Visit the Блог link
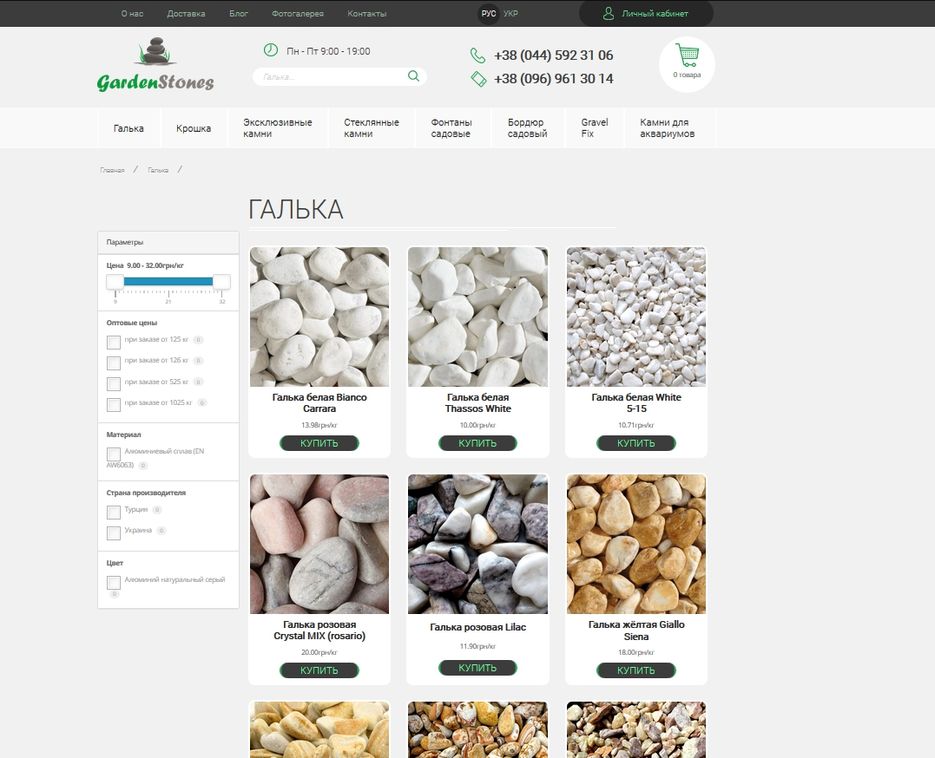The image size is (935, 758). (239, 14)
